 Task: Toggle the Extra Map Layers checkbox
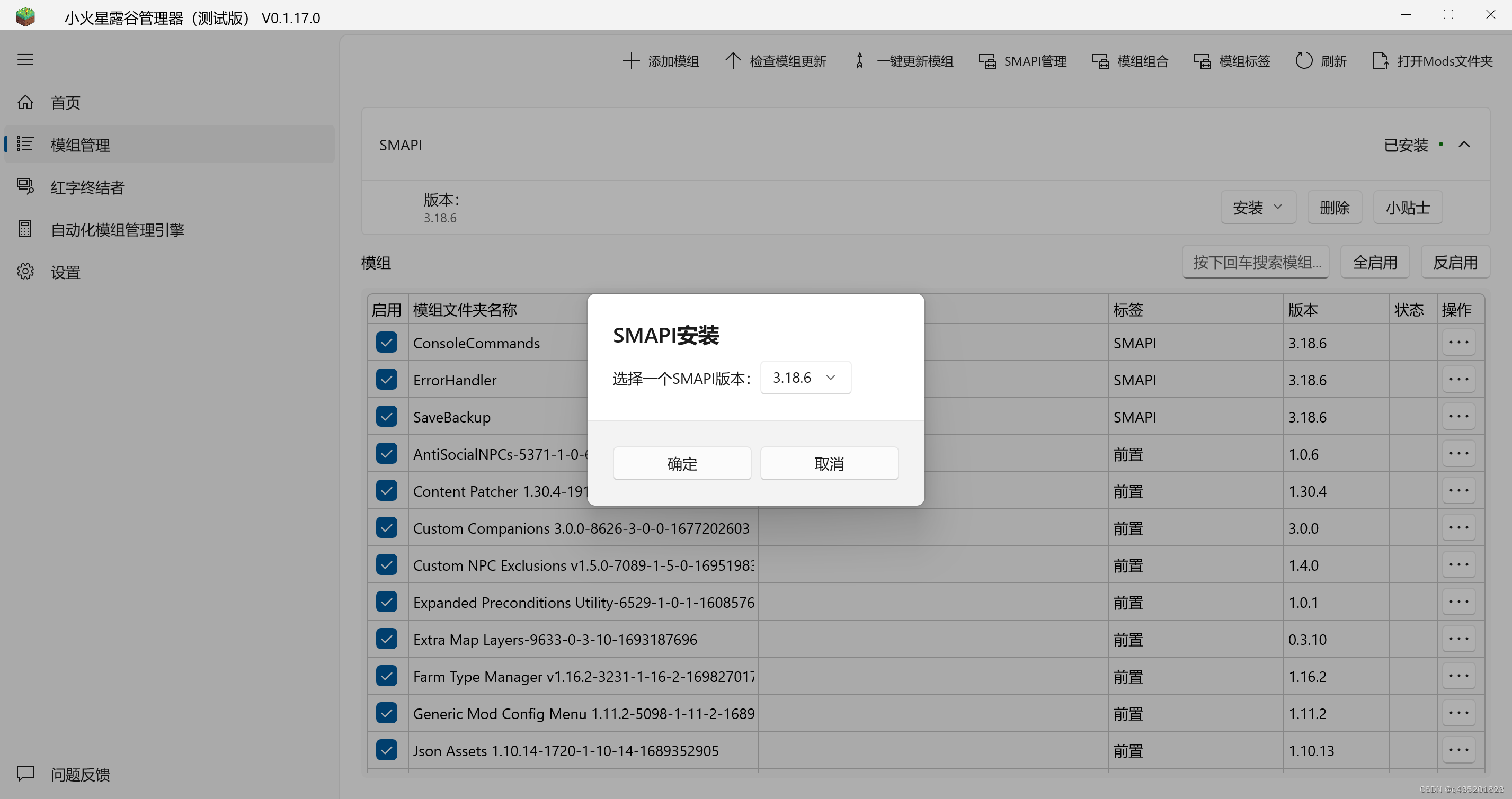[387, 639]
